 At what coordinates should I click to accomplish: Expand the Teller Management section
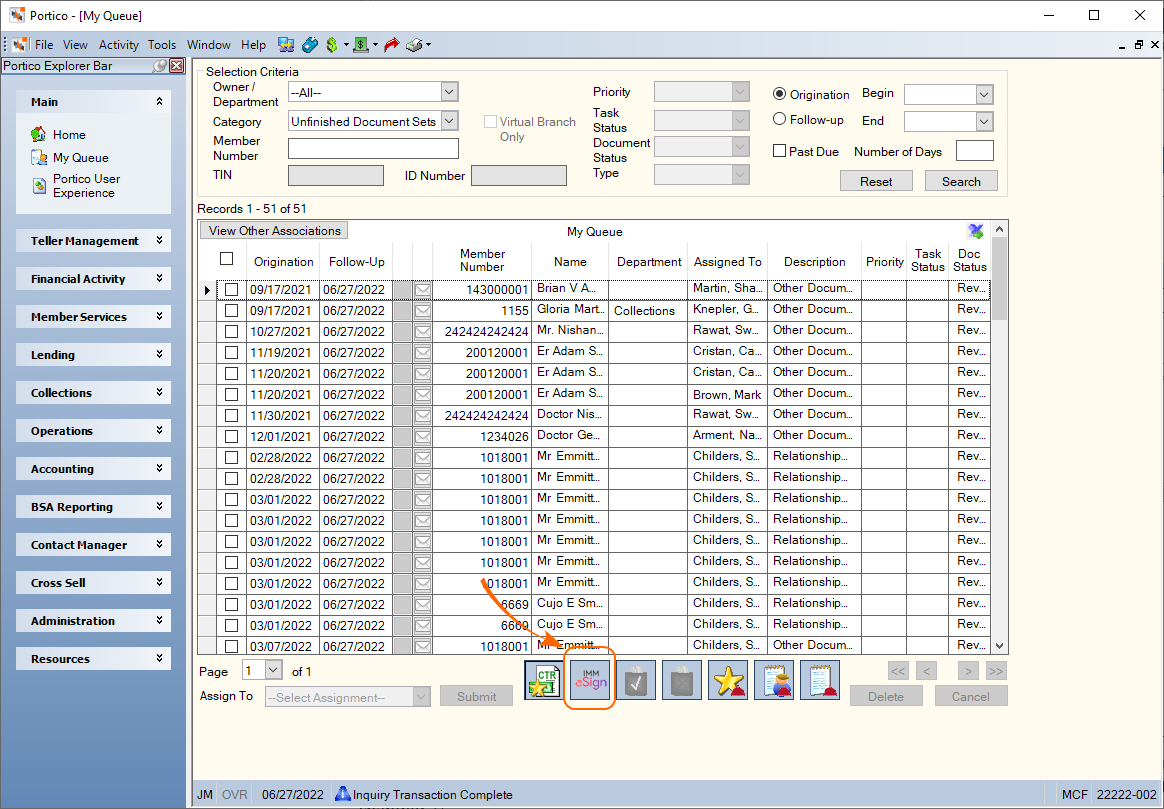(94, 240)
